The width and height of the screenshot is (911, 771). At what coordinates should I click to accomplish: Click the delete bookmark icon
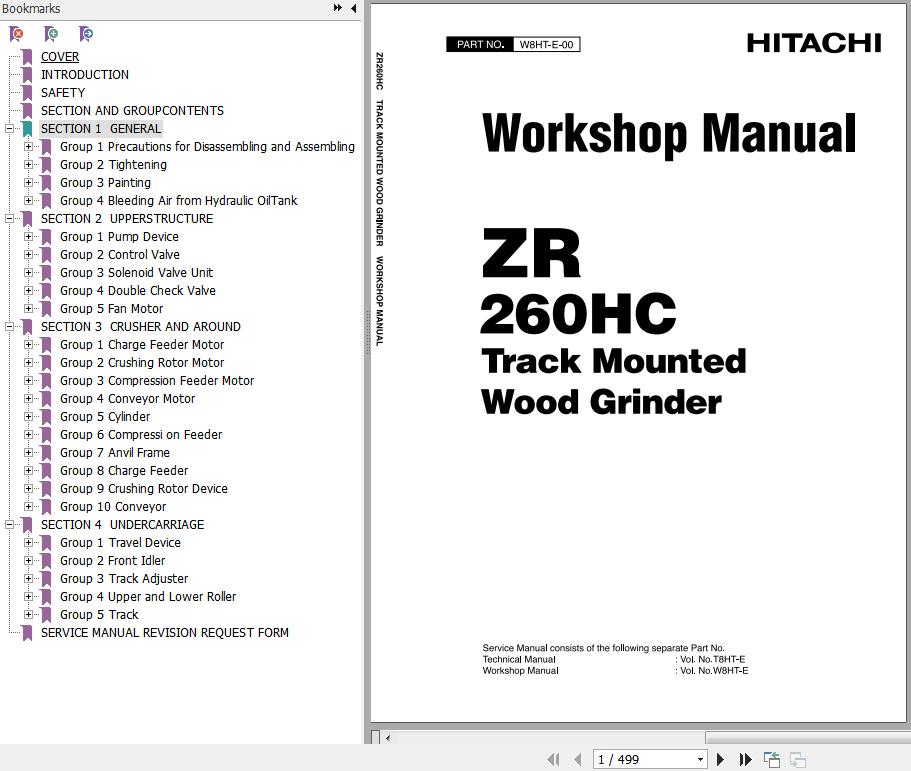click(17, 34)
